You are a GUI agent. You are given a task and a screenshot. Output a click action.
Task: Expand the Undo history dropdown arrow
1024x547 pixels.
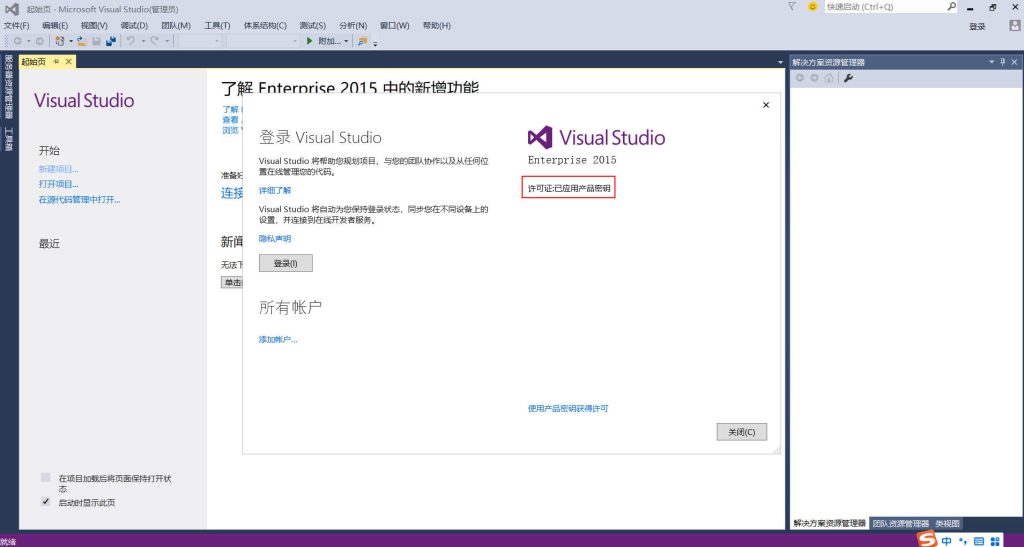[x=143, y=41]
